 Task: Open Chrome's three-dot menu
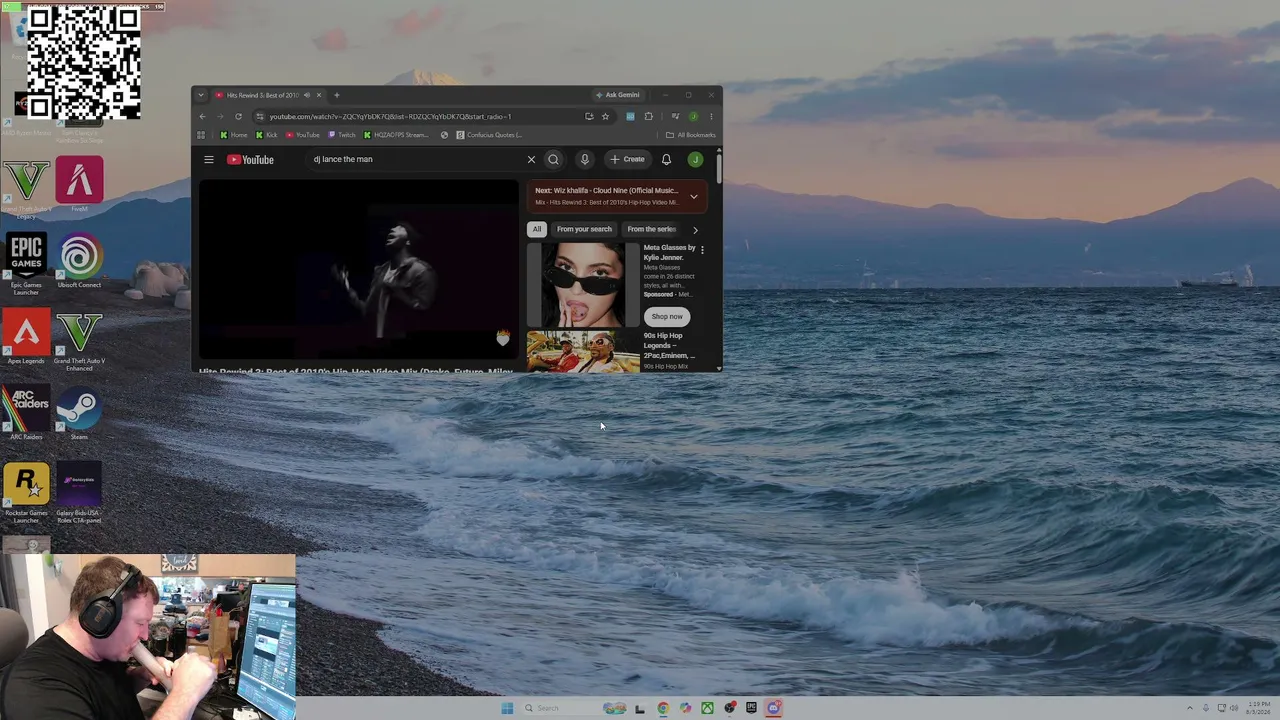pos(711,117)
